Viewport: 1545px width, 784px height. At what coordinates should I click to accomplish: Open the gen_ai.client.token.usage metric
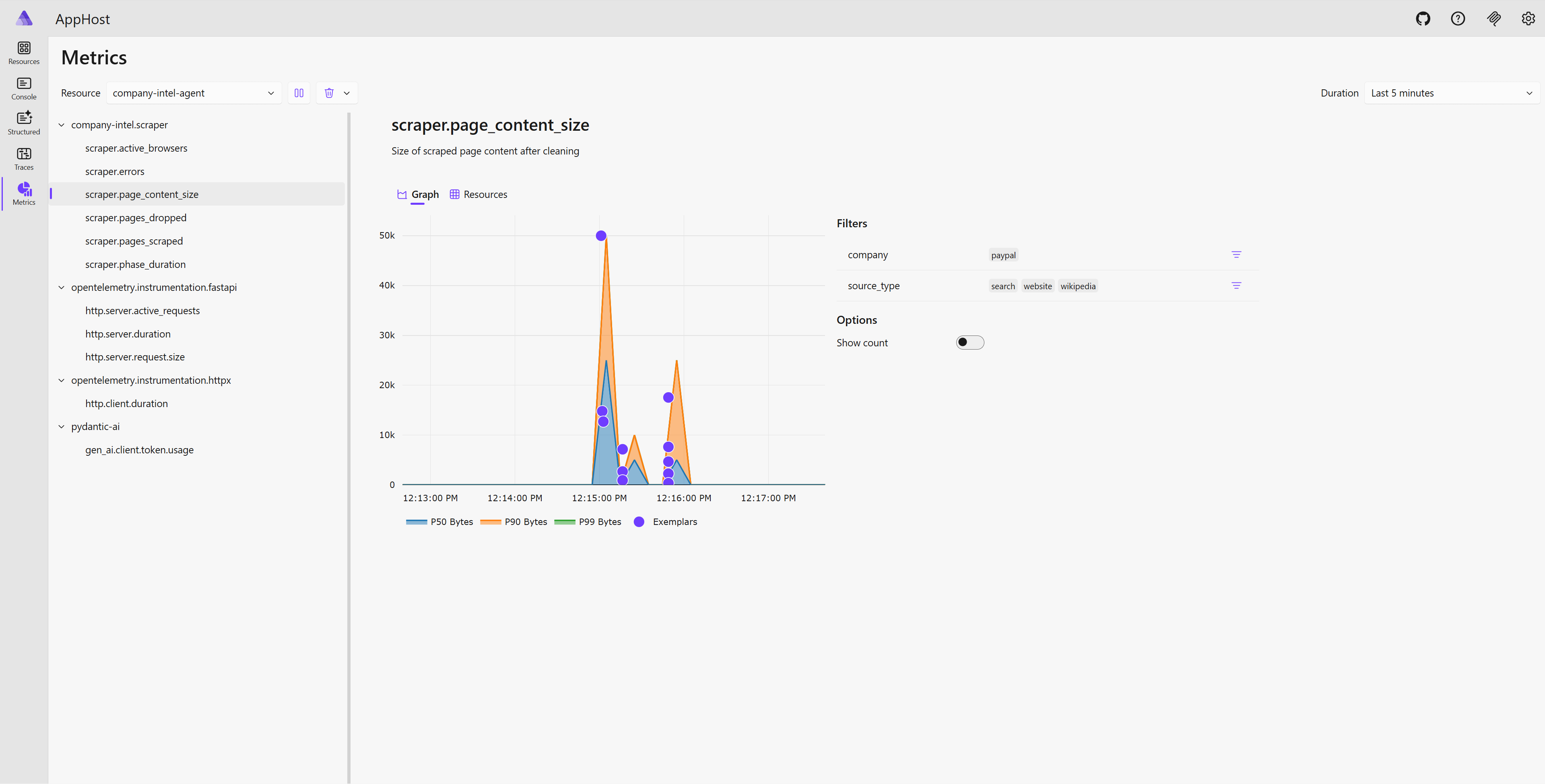point(139,450)
